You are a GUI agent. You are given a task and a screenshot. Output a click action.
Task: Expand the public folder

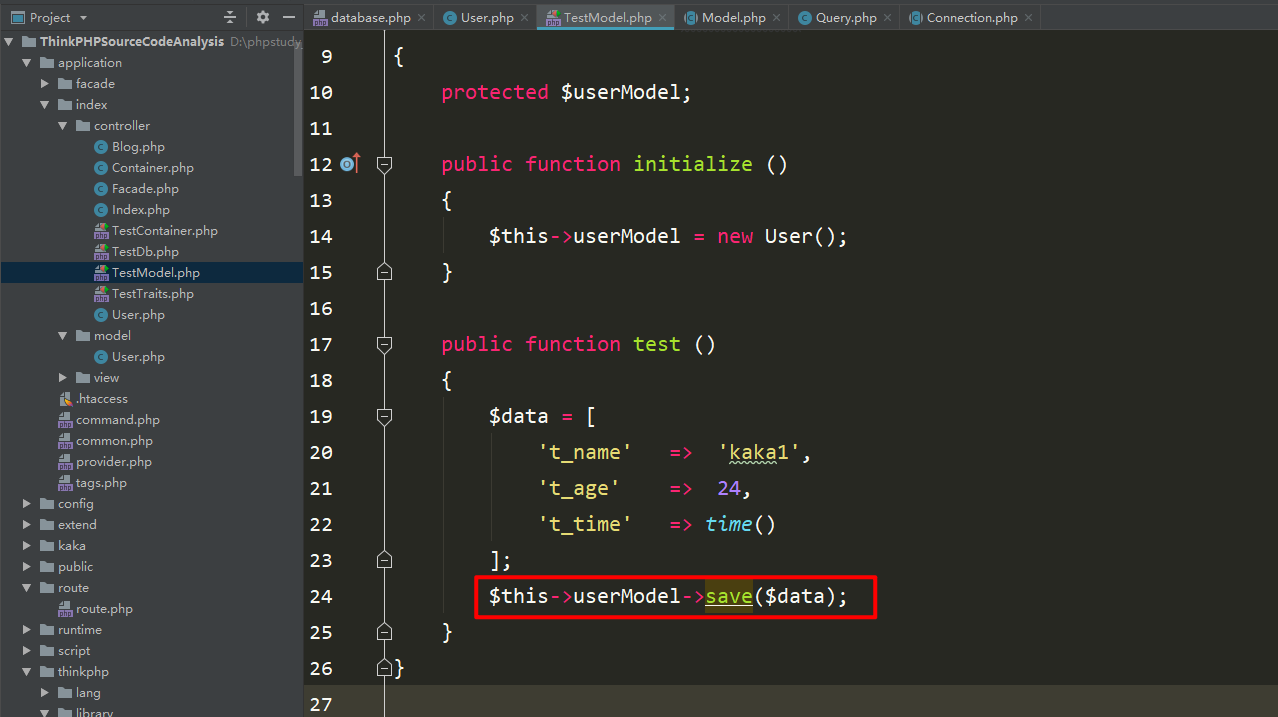coord(27,567)
